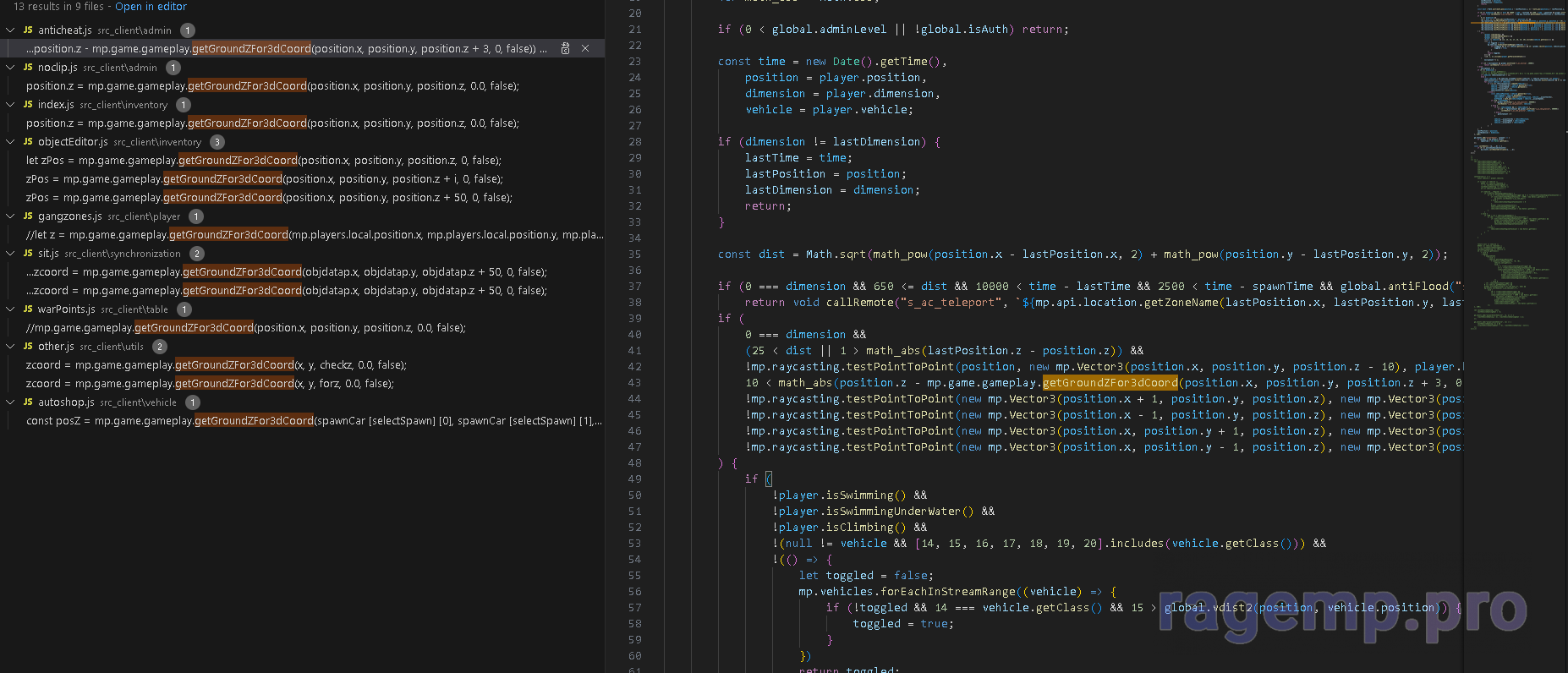Collapse the warPoints.js results group
This screenshot has width=1568, height=673.
10,309
